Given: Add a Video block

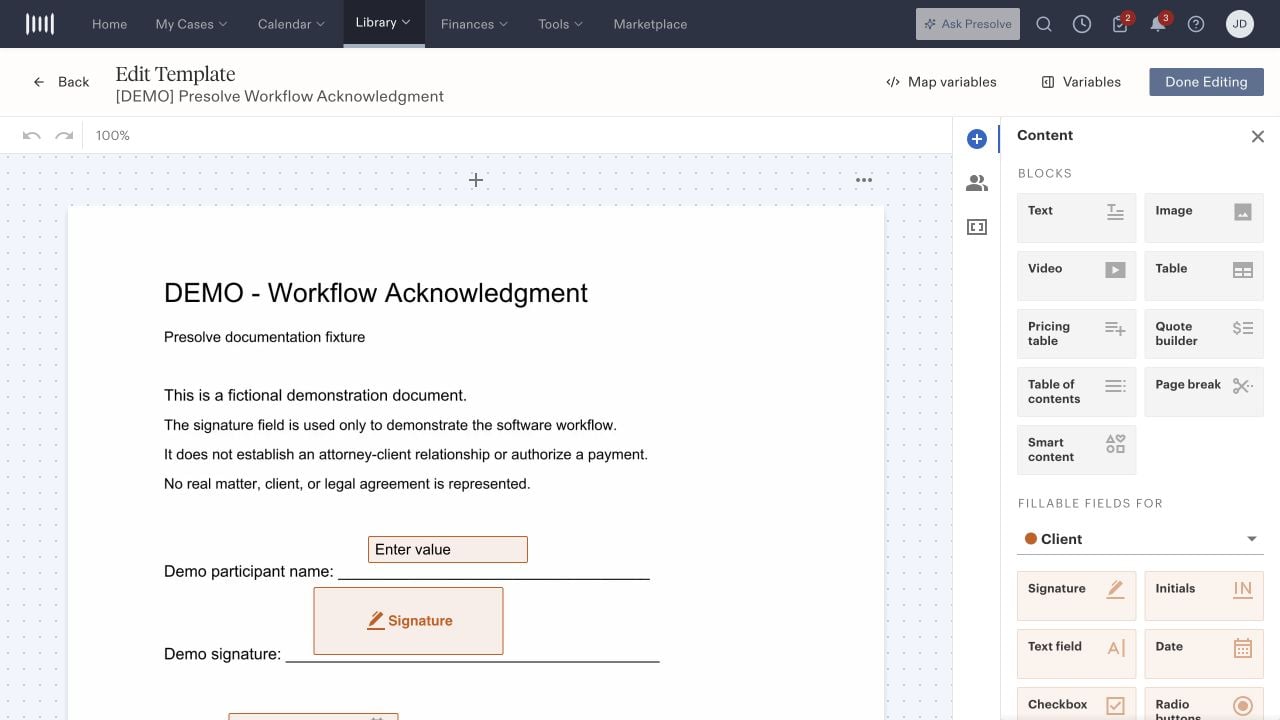Looking at the screenshot, I should (1076, 276).
